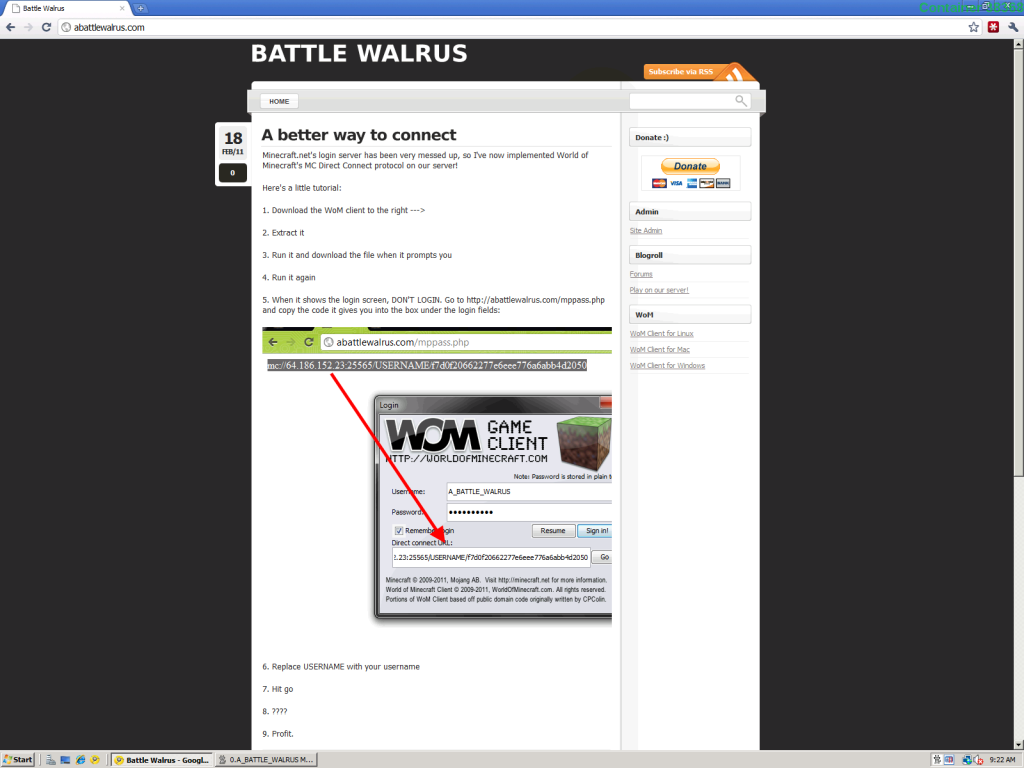The width and height of the screenshot is (1024, 768).
Task: Click the scrollbar down arrow
Action: click(x=1018, y=744)
